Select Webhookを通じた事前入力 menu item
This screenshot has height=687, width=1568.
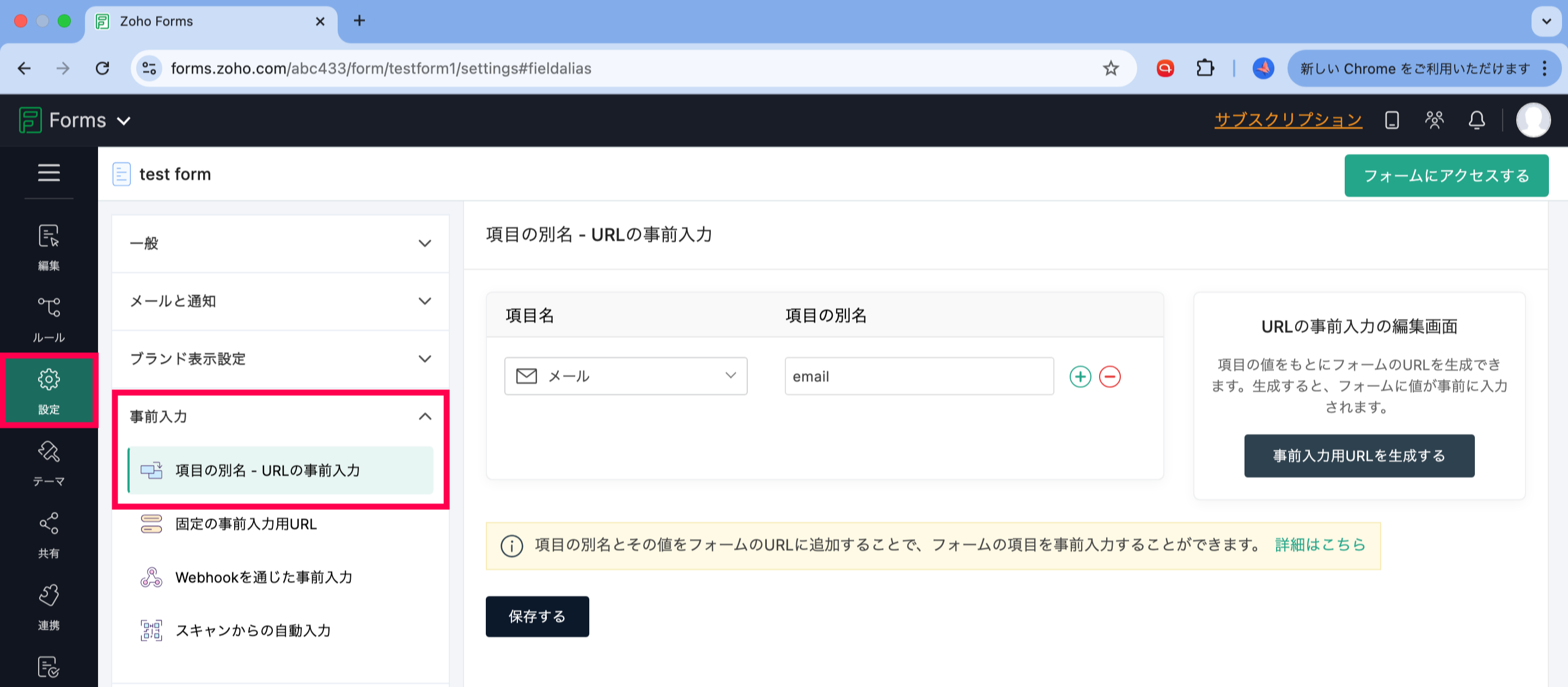(263, 577)
